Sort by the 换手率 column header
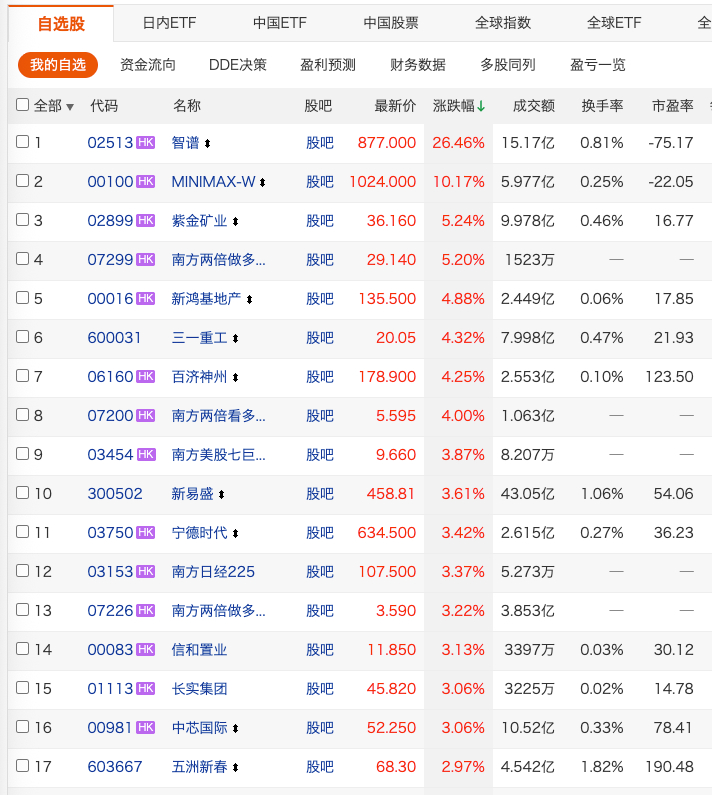Viewport: 712px width, 795px height. pos(602,105)
